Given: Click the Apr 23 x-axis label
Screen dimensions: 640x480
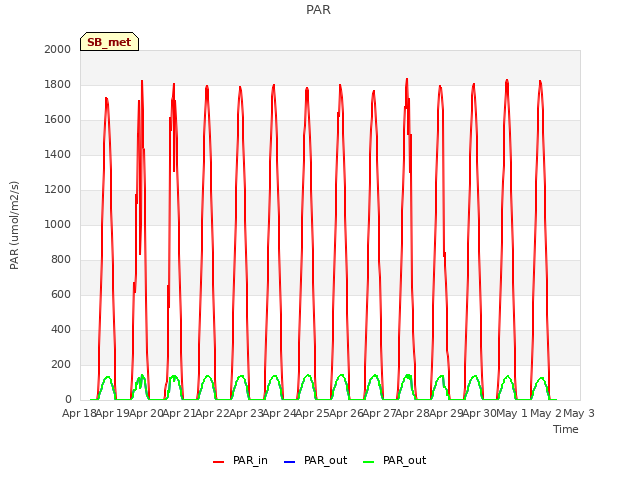Looking at the screenshot, I should point(246,413).
